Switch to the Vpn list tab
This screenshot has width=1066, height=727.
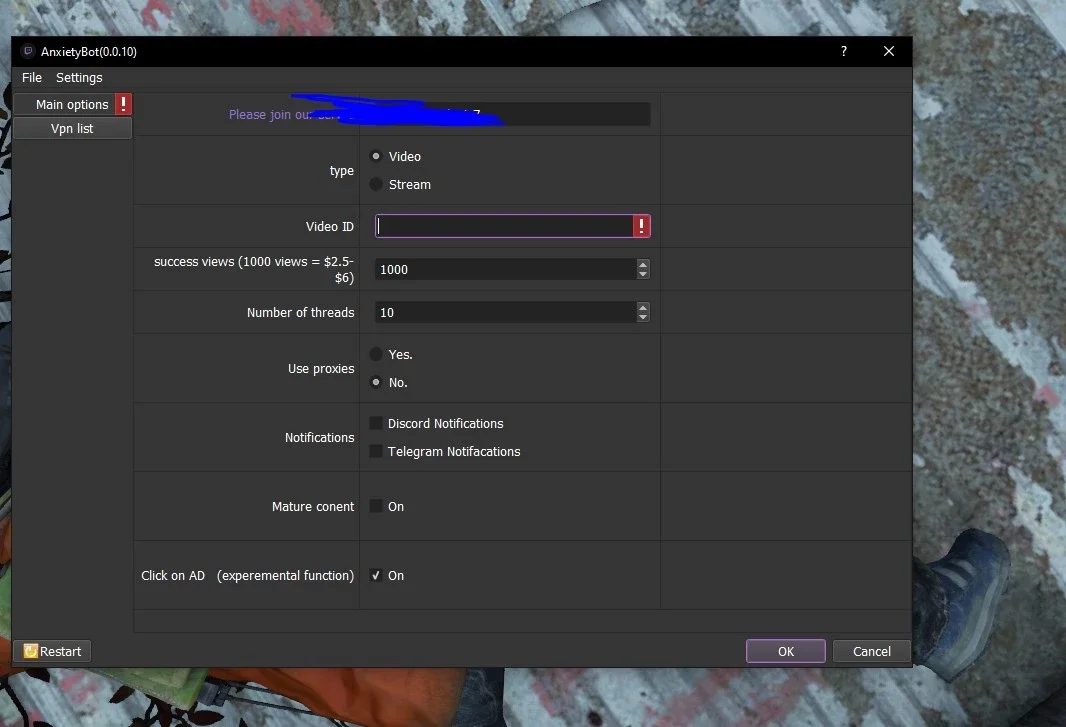pyautogui.click(x=72, y=129)
